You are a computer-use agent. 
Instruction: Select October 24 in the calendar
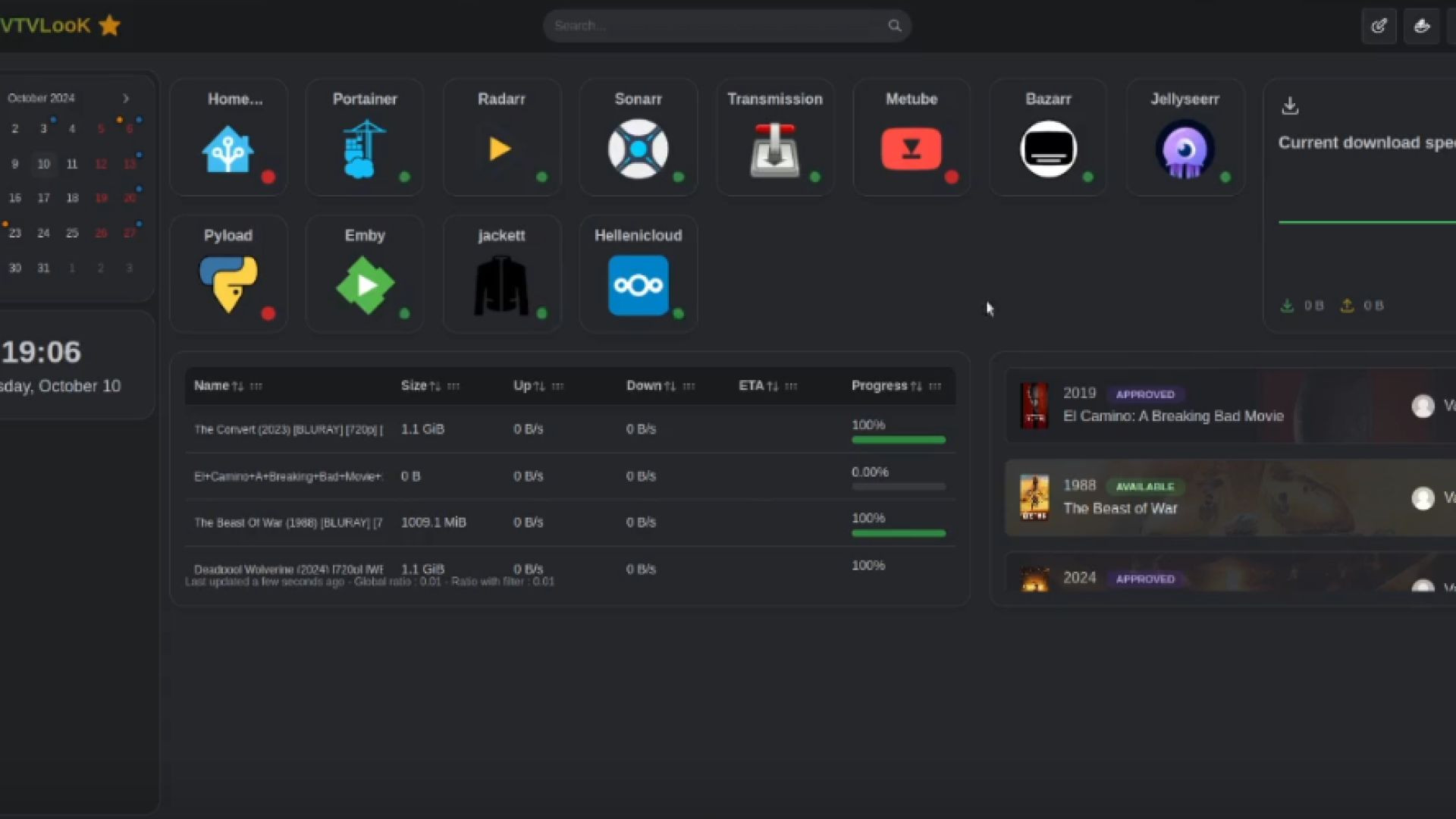click(44, 234)
